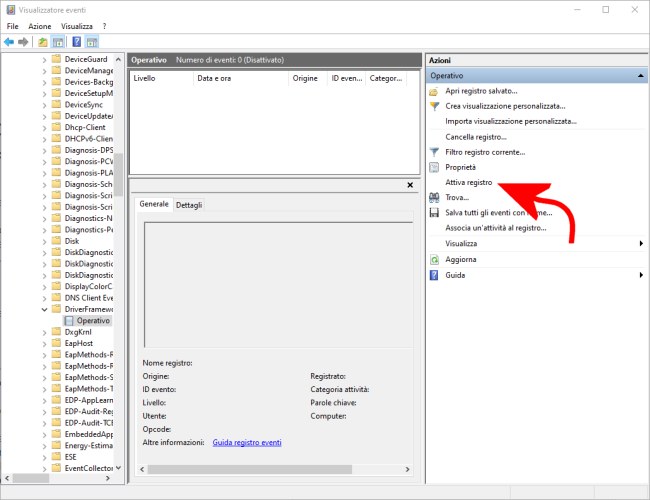Click the filter icon beside Filtro registro corrente
This screenshot has height=500, width=650.
coord(434,152)
